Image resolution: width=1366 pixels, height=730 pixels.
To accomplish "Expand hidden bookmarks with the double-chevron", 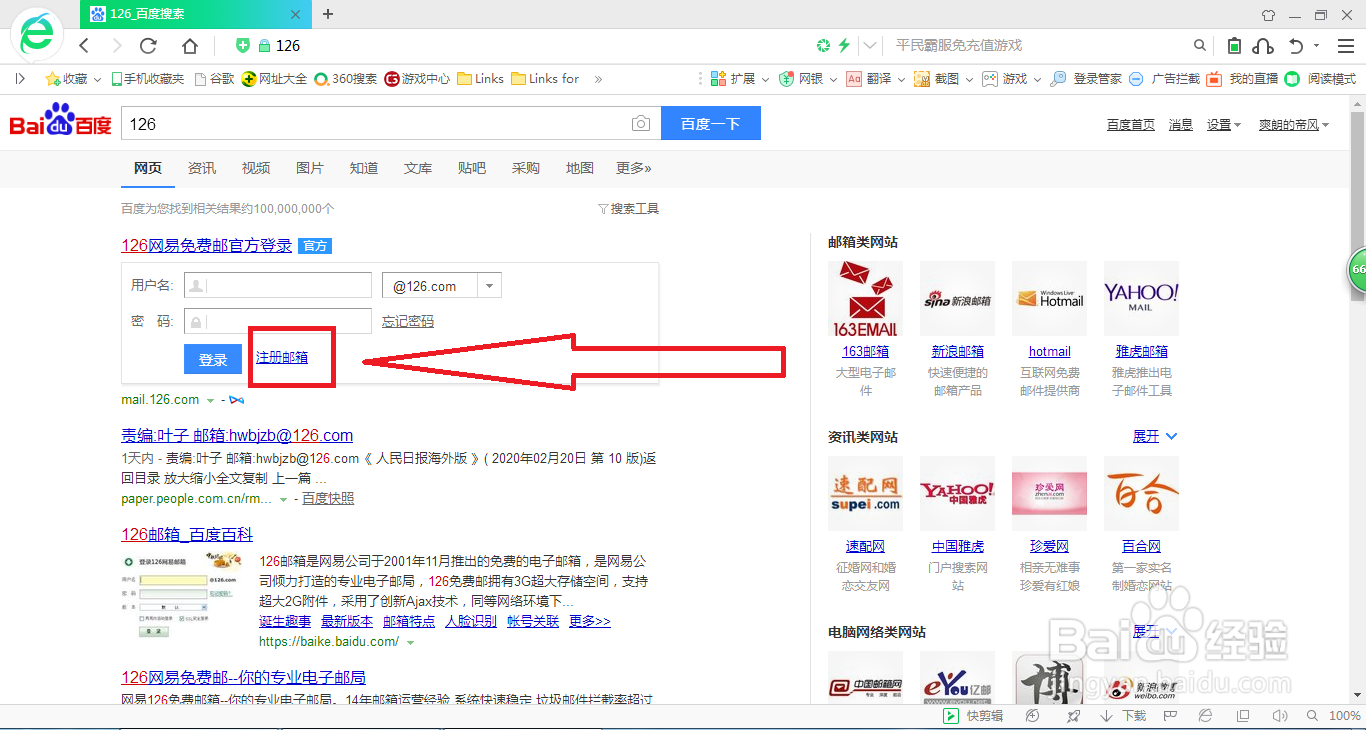I will [x=598, y=79].
